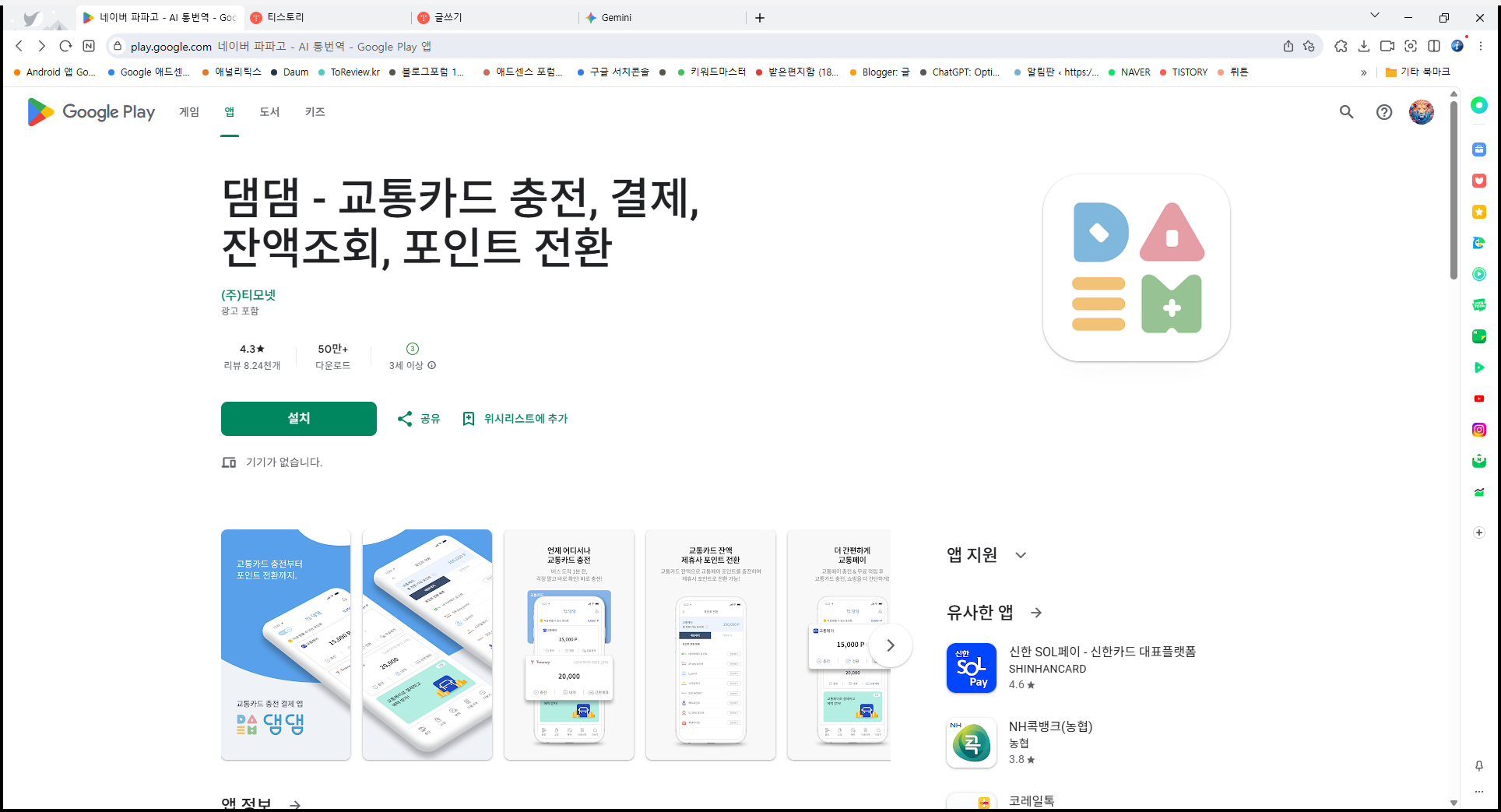The width and height of the screenshot is (1501, 812).
Task: Switch to the 키즈 tab
Action: pos(315,112)
